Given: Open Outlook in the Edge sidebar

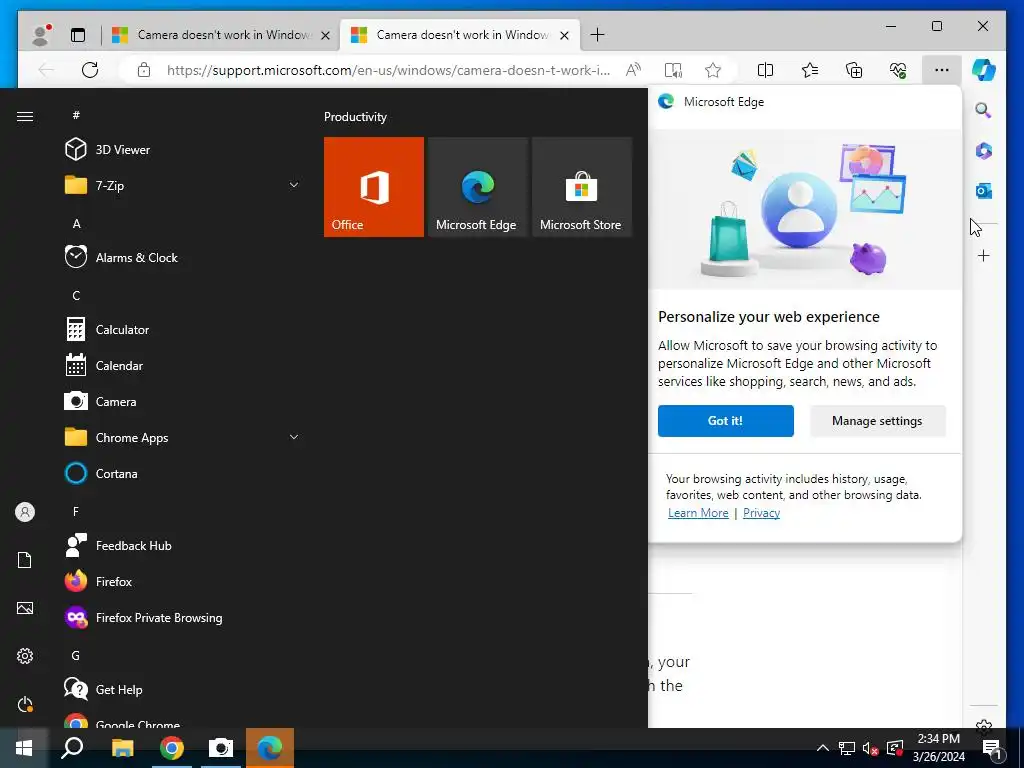Looking at the screenshot, I should tap(984, 191).
